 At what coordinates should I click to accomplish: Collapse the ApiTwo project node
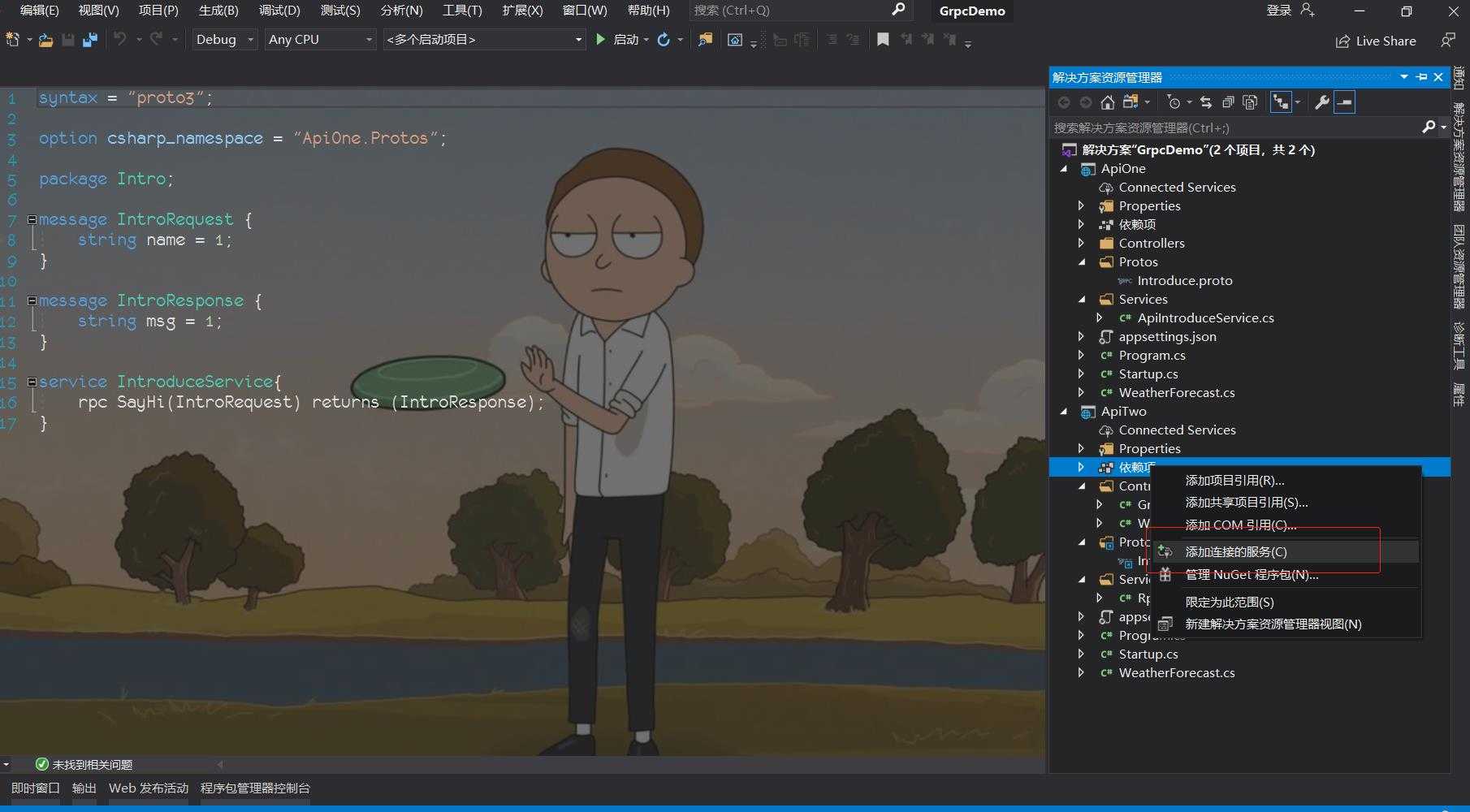coord(1064,412)
